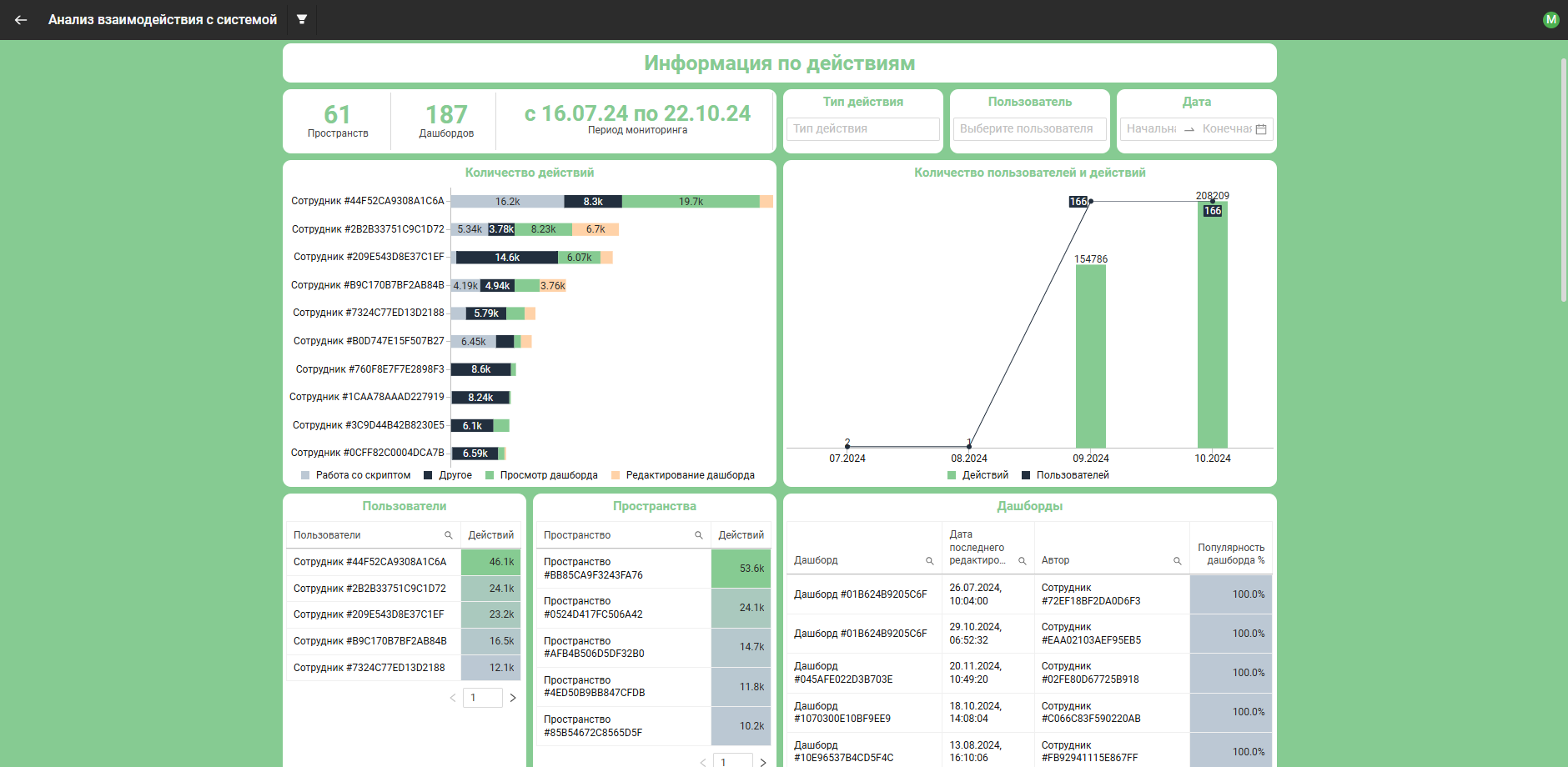Viewport: 1568px width, 767px height.
Task: Toggle Пользователей legend in users chart
Action: click(x=1066, y=475)
